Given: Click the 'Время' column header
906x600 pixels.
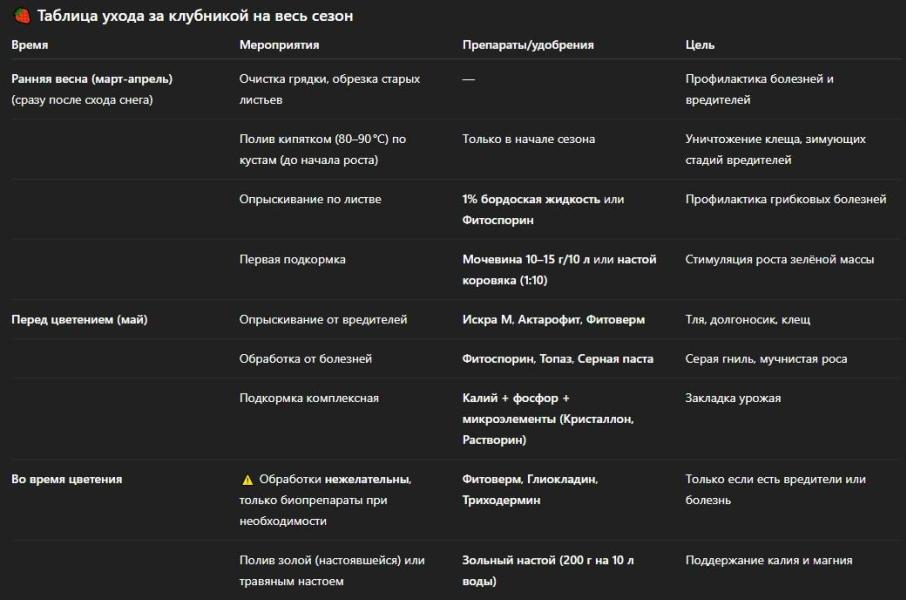Looking at the screenshot, I should click(x=29, y=45).
